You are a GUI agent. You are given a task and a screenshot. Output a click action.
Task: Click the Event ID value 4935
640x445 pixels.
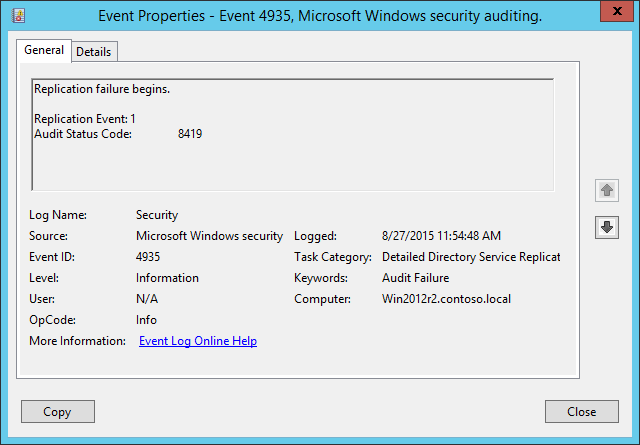click(x=148, y=257)
